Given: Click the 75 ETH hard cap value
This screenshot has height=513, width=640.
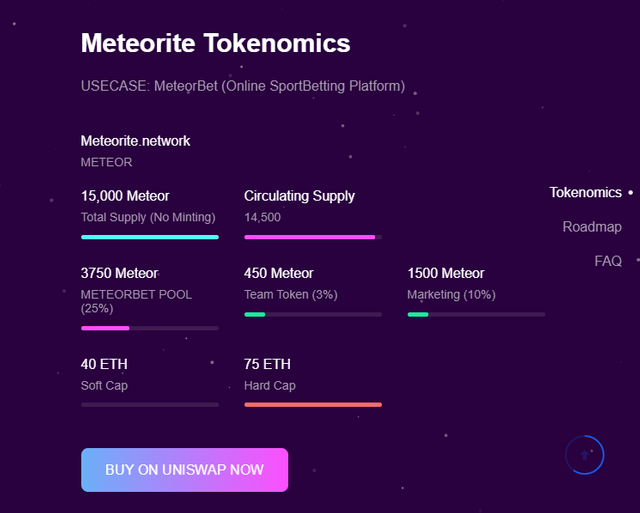Looking at the screenshot, I should [x=267, y=364].
